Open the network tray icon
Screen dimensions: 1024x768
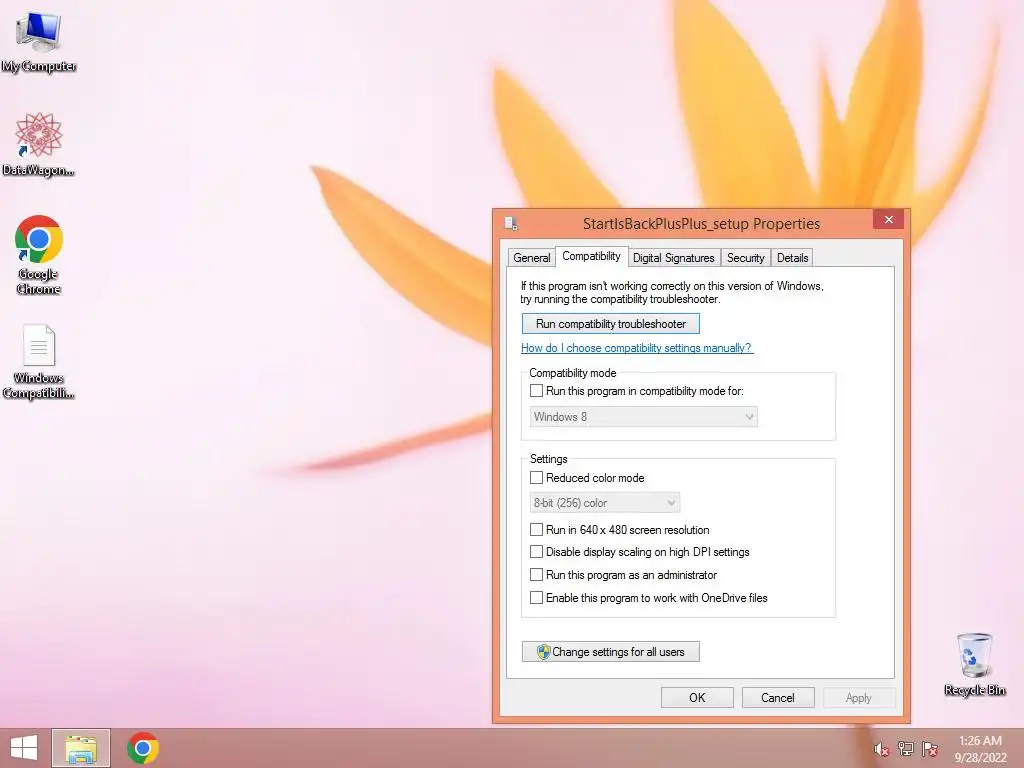[906, 749]
